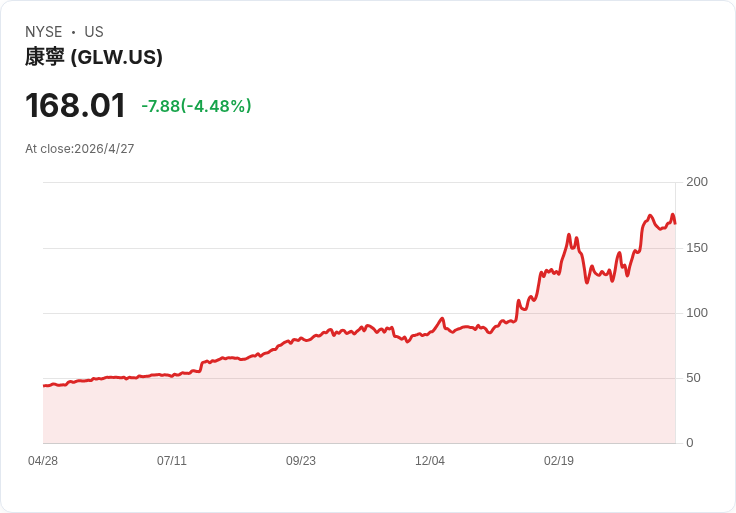The height and width of the screenshot is (513, 736).
Task: Select the 168.01 price value
Action: pyautogui.click(x=76, y=105)
